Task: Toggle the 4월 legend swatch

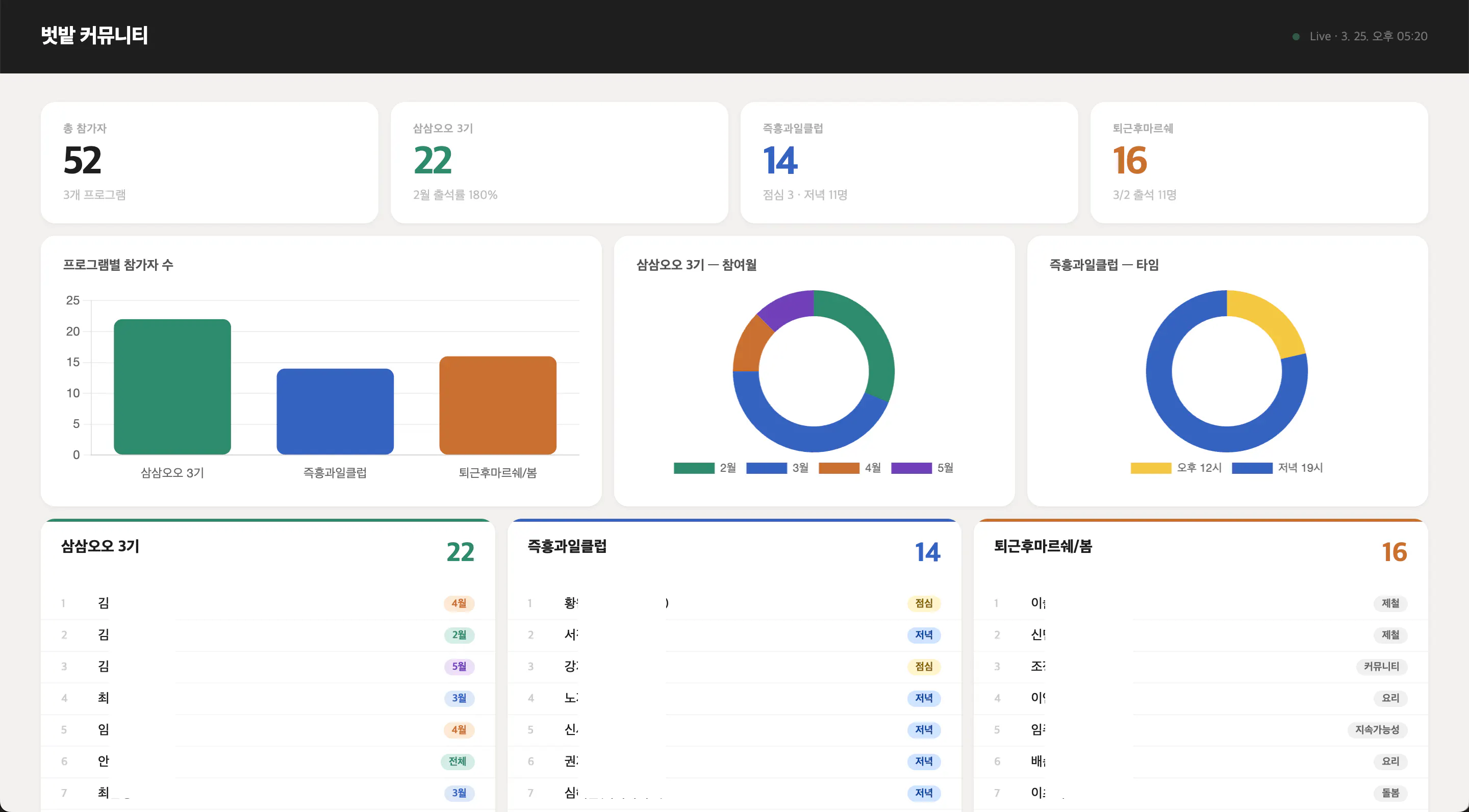Action: [838, 468]
